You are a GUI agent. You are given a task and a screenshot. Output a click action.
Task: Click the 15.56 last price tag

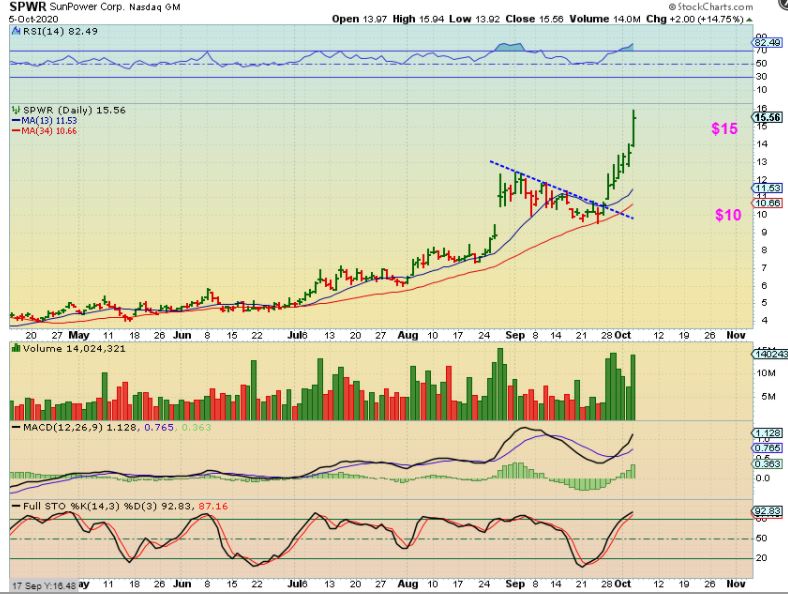pos(767,118)
